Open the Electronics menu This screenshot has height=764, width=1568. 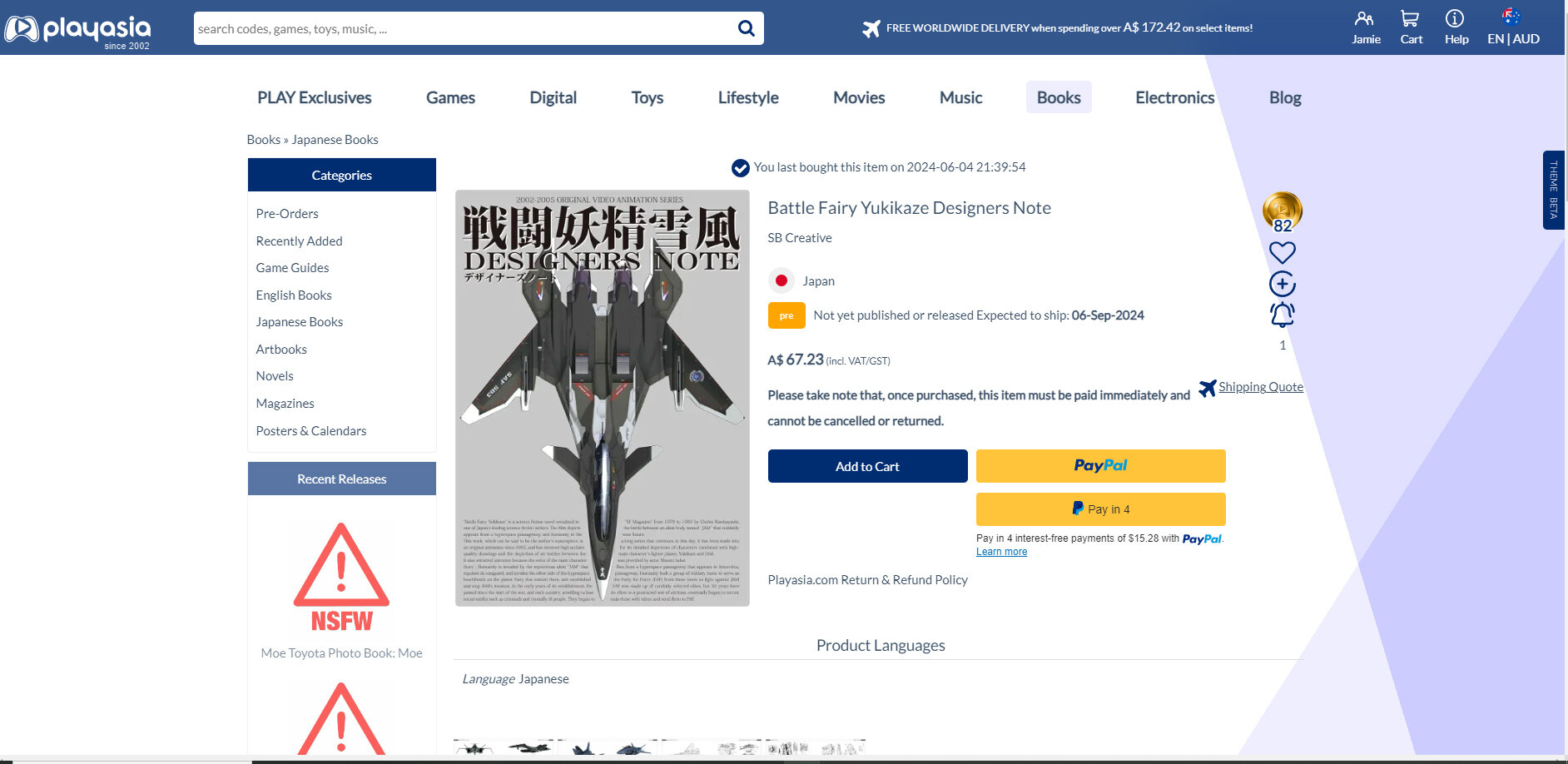coord(1174,97)
